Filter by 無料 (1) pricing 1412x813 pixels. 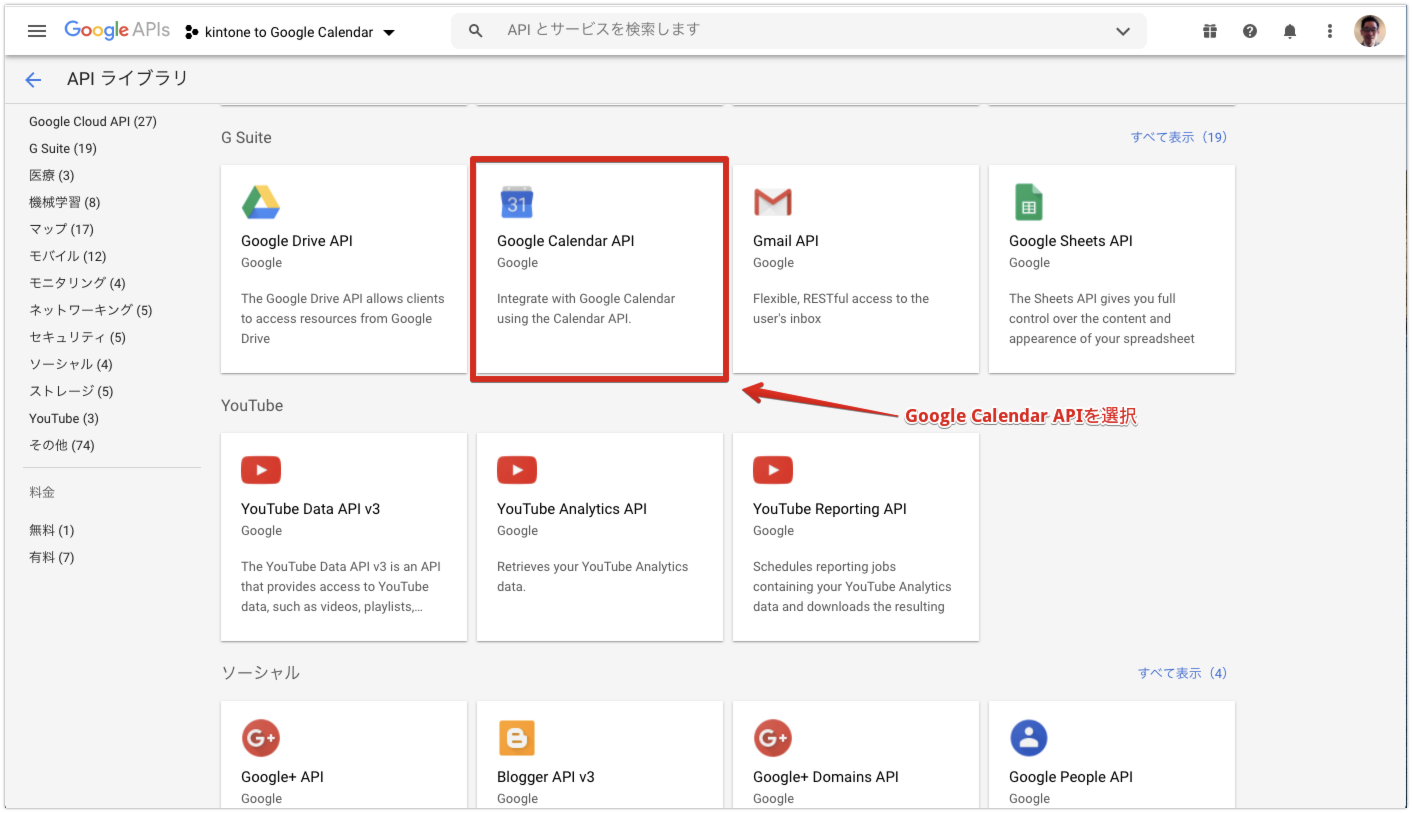point(52,530)
